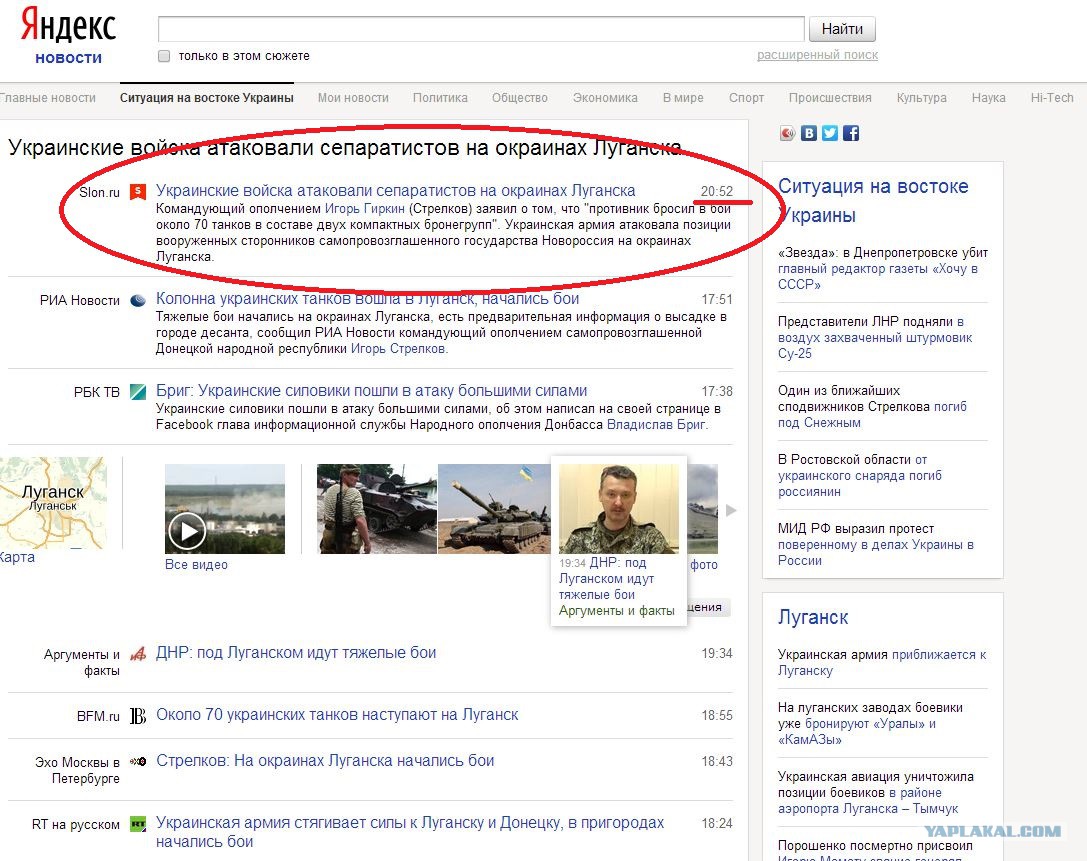The image size is (1087, 861).
Task: Follow the Владислав Бриг name link
Action: pyautogui.click(x=657, y=424)
